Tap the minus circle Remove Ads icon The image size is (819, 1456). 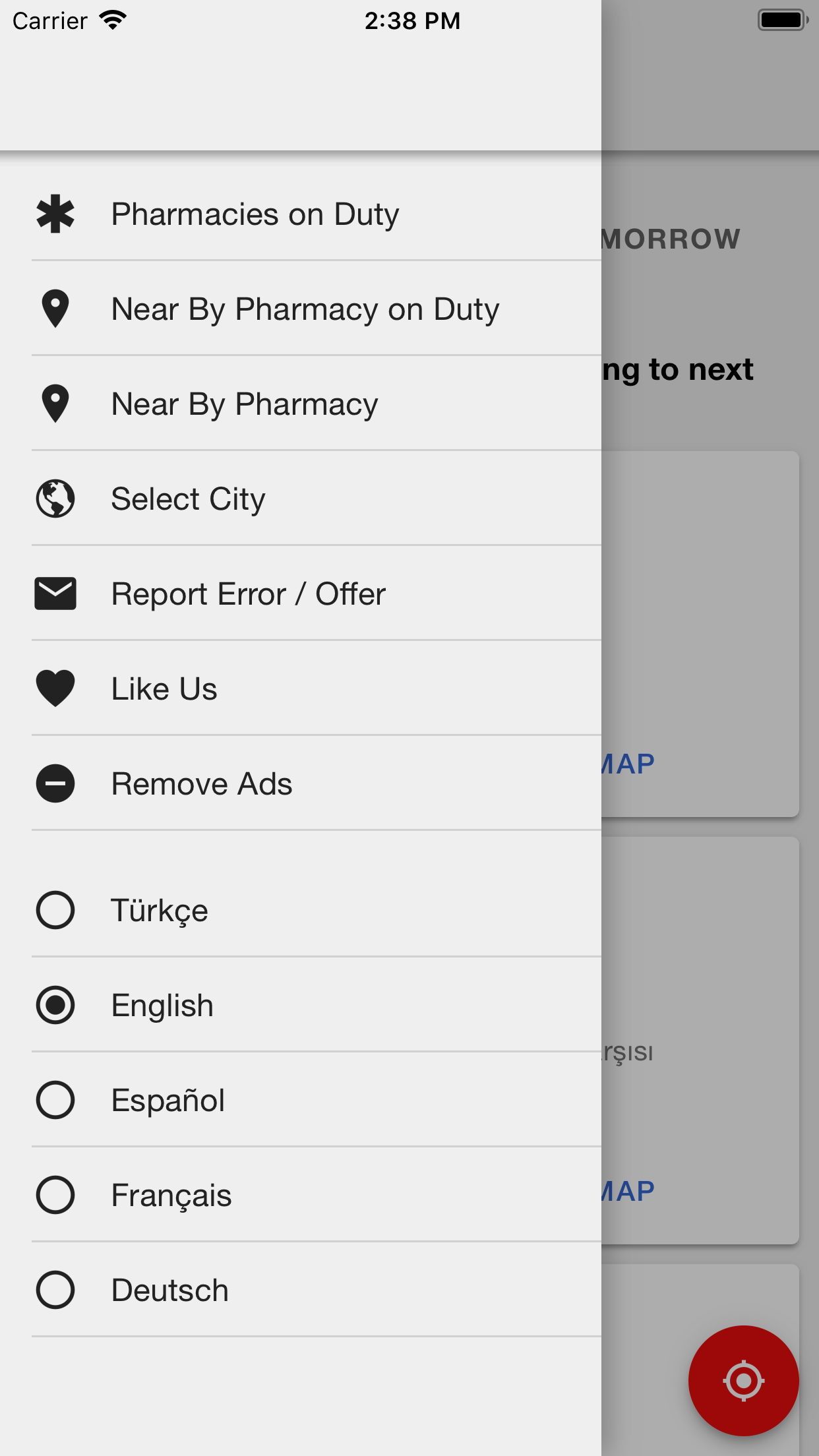tap(55, 783)
